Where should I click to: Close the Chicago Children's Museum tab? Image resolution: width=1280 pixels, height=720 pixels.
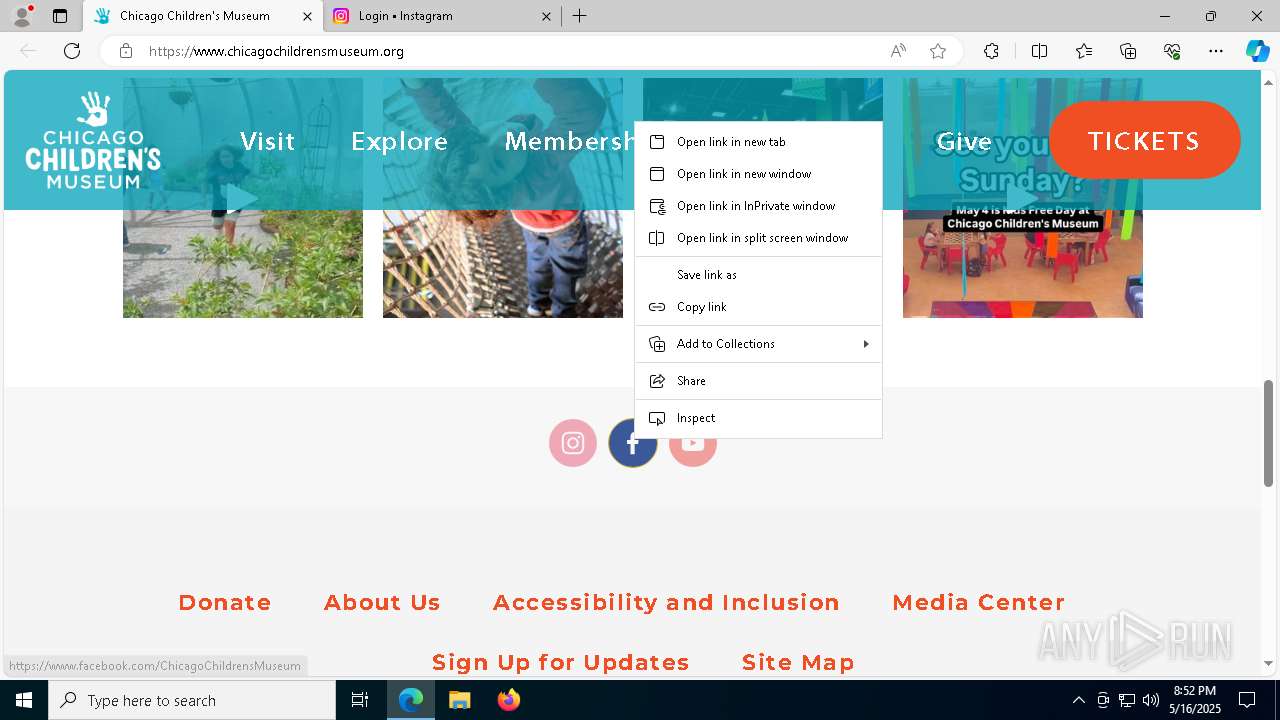307,16
